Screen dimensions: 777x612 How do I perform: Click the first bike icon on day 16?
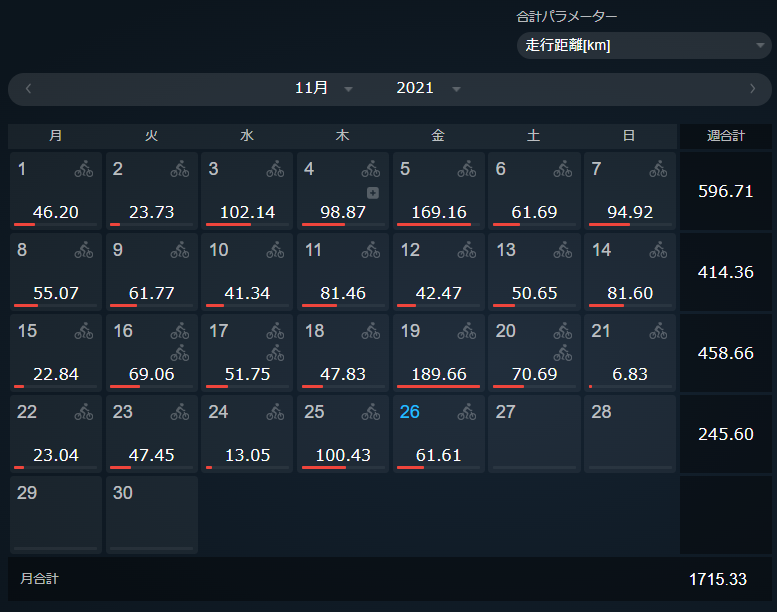(x=180, y=331)
